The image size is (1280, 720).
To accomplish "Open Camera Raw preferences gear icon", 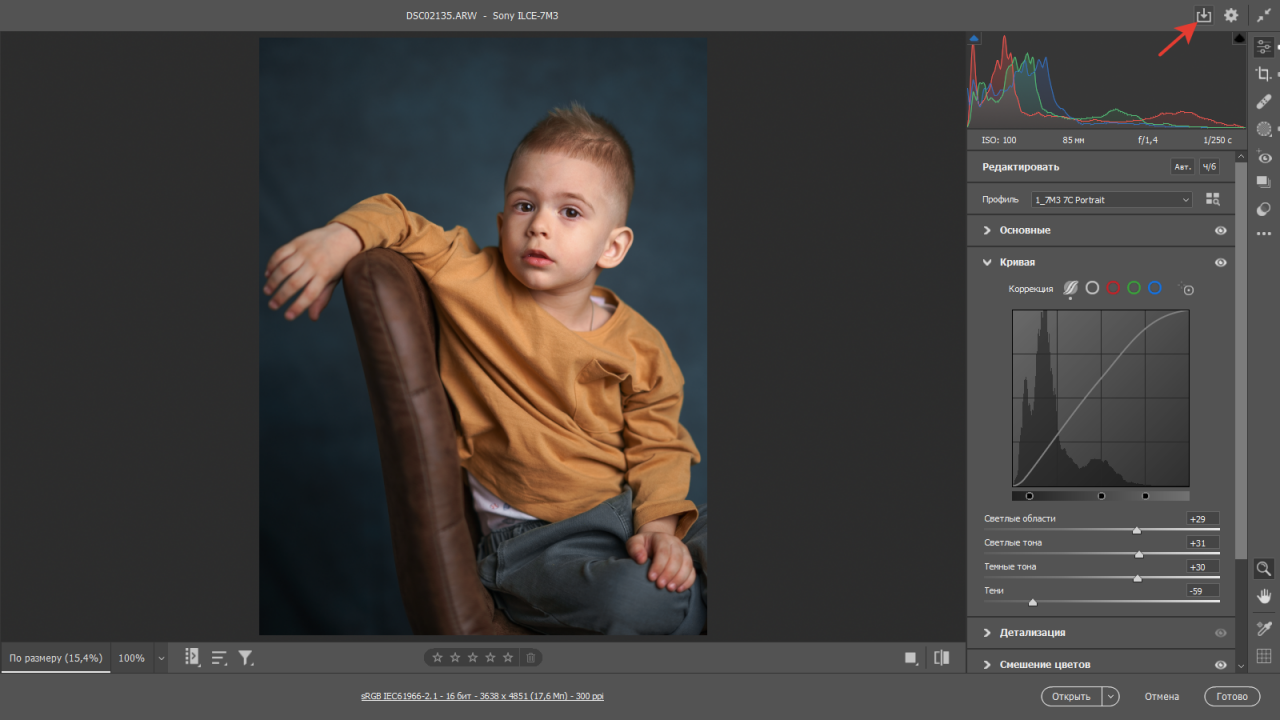I will point(1231,15).
